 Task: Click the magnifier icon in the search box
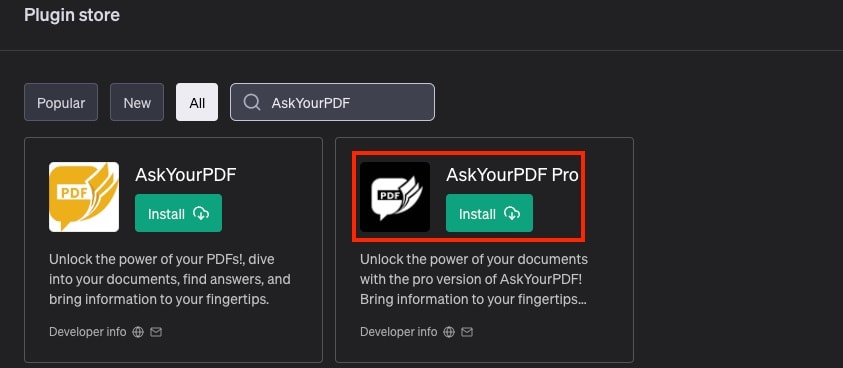(x=252, y=102)
